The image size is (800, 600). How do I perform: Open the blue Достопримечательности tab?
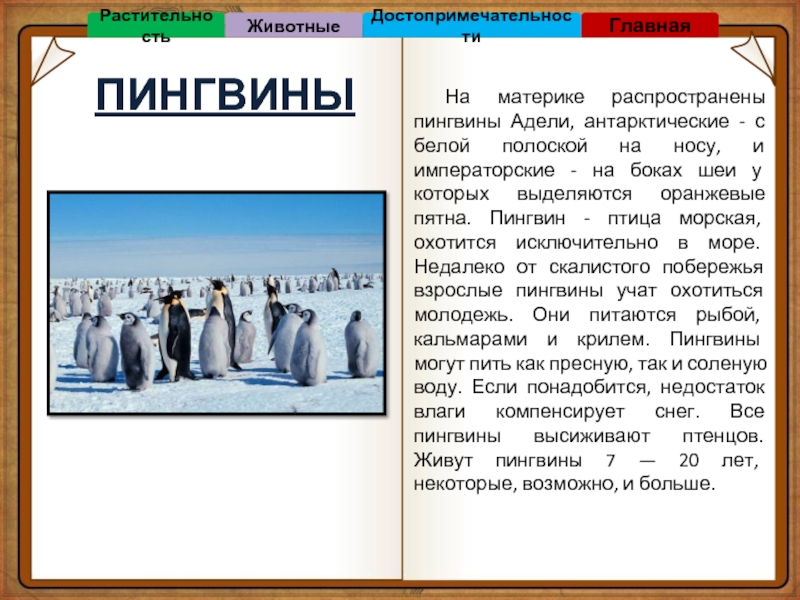(471, 25)
